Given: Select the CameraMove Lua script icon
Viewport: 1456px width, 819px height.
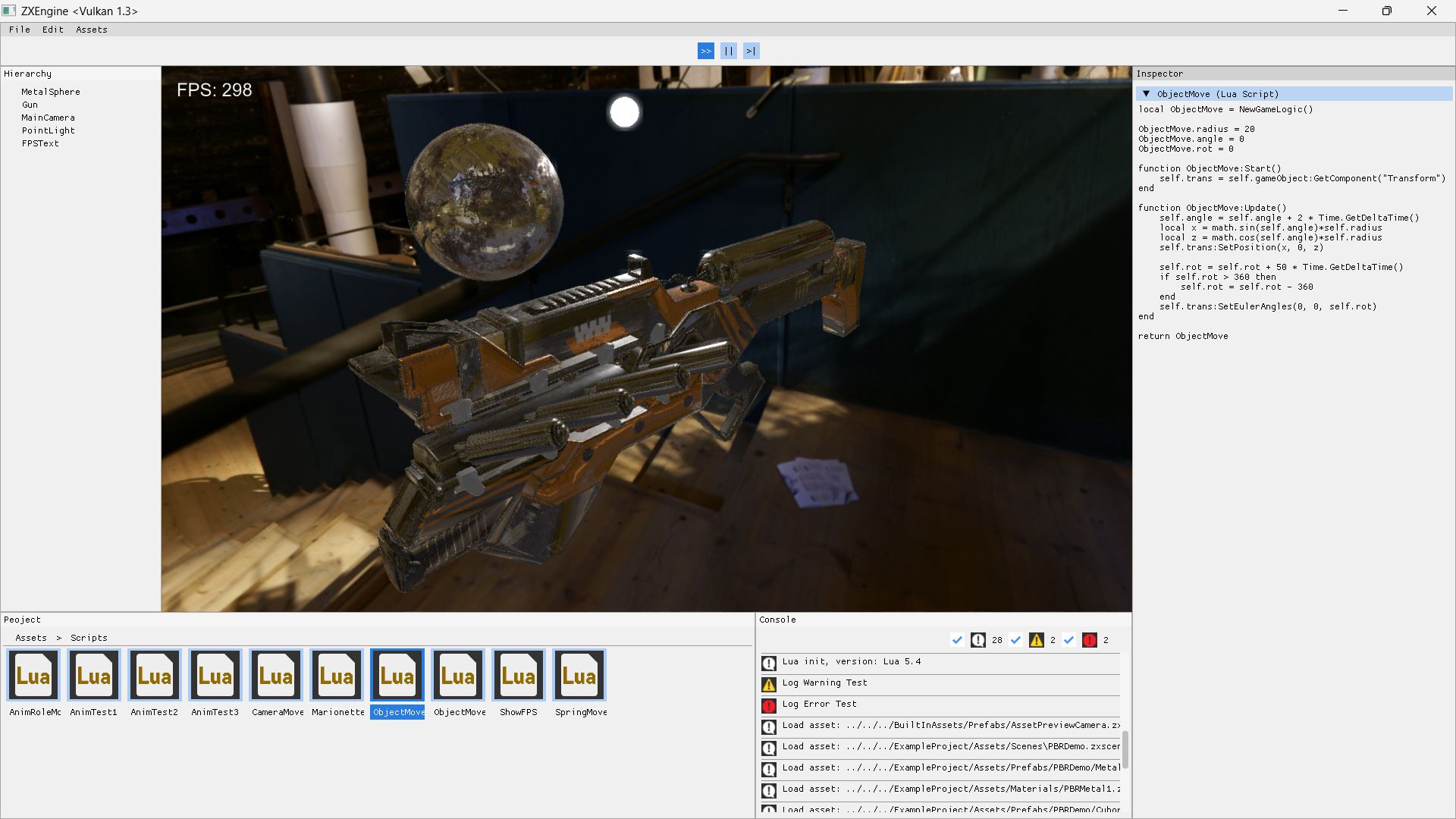Looking at the screenshot, I should 276,675.
